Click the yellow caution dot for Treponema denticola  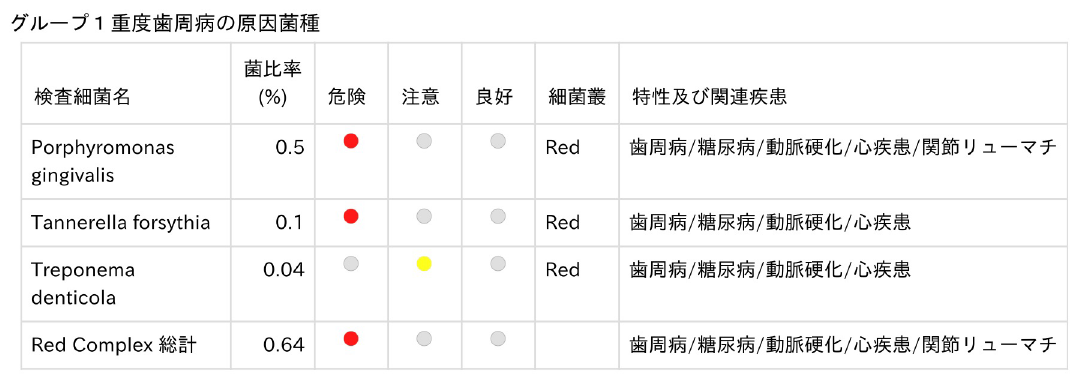[424, 263]
